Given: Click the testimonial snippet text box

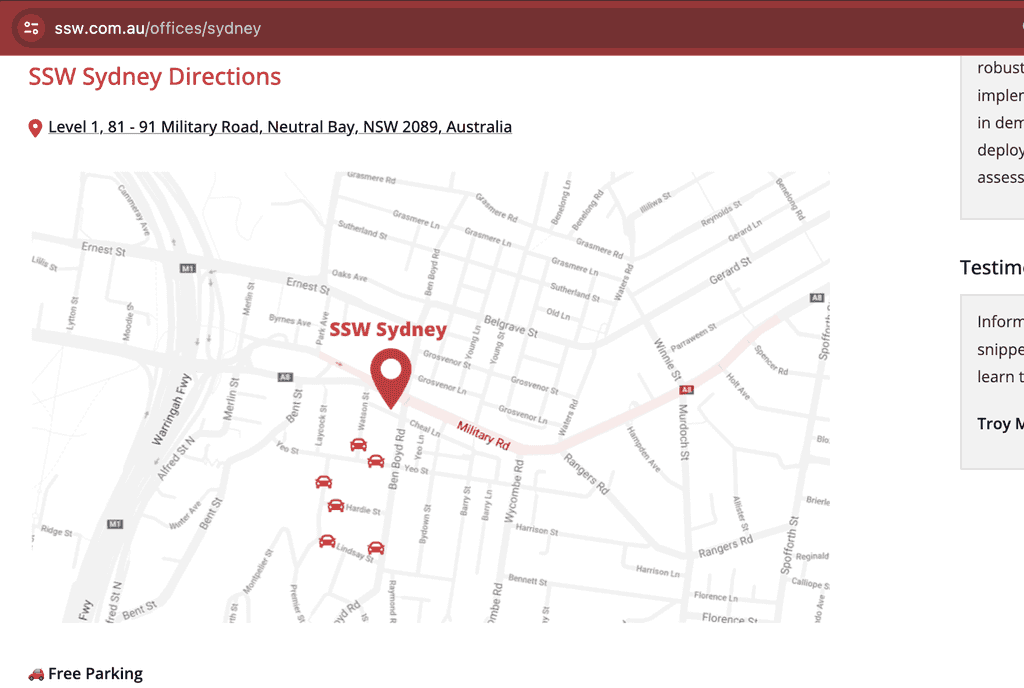Looking at the screenshot, I should coord(1000,350).
